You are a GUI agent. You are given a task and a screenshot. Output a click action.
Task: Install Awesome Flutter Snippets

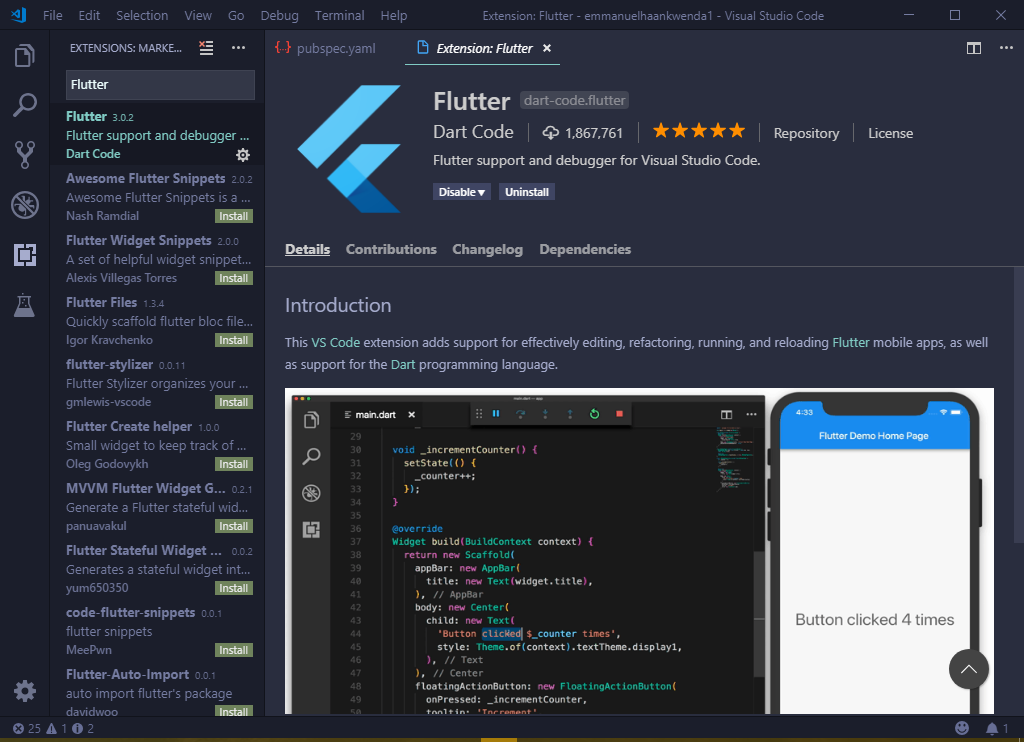(x=233, y=215)
